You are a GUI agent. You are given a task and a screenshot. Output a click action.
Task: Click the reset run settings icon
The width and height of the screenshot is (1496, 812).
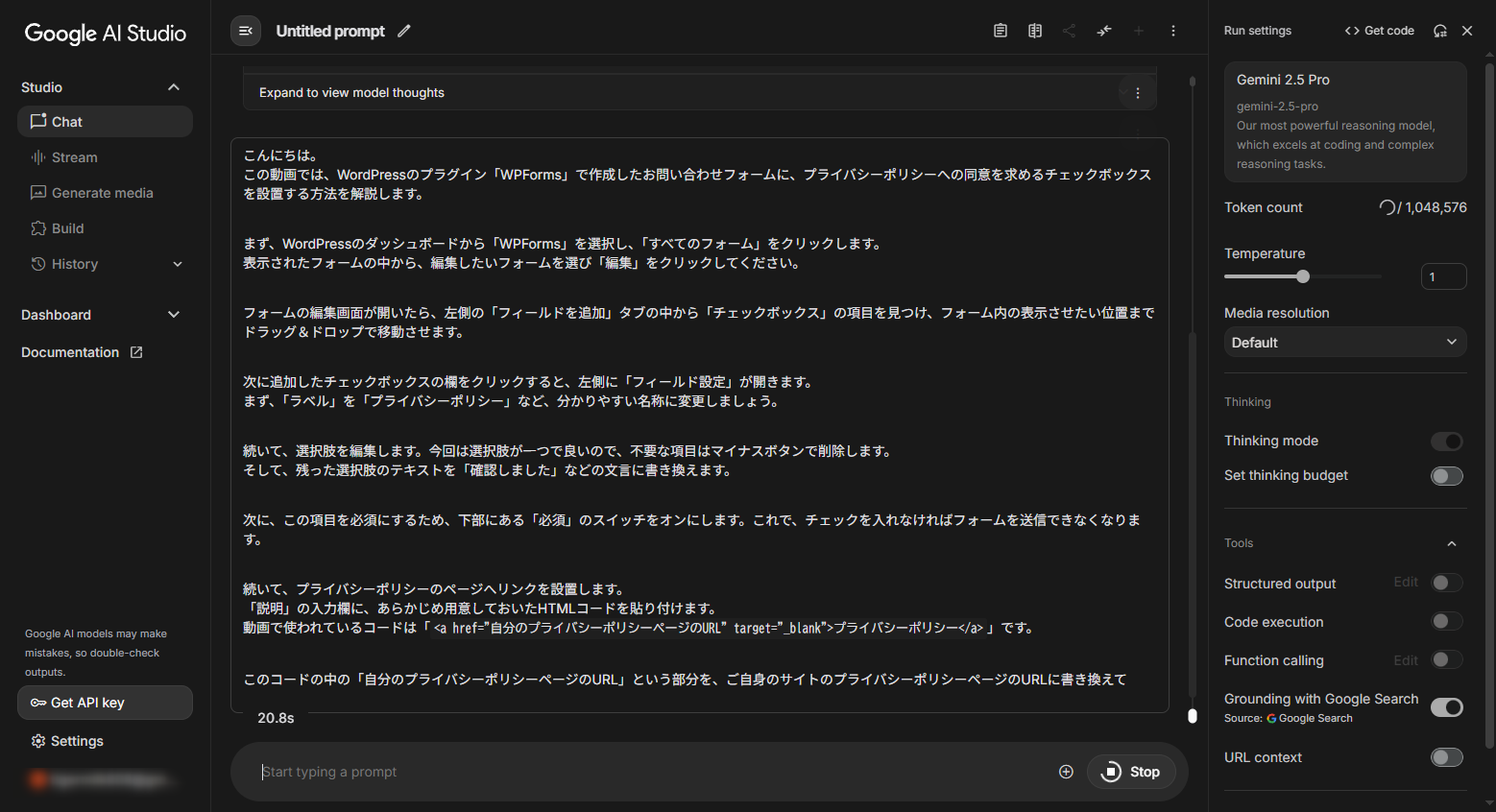[x=1440, y=31]
